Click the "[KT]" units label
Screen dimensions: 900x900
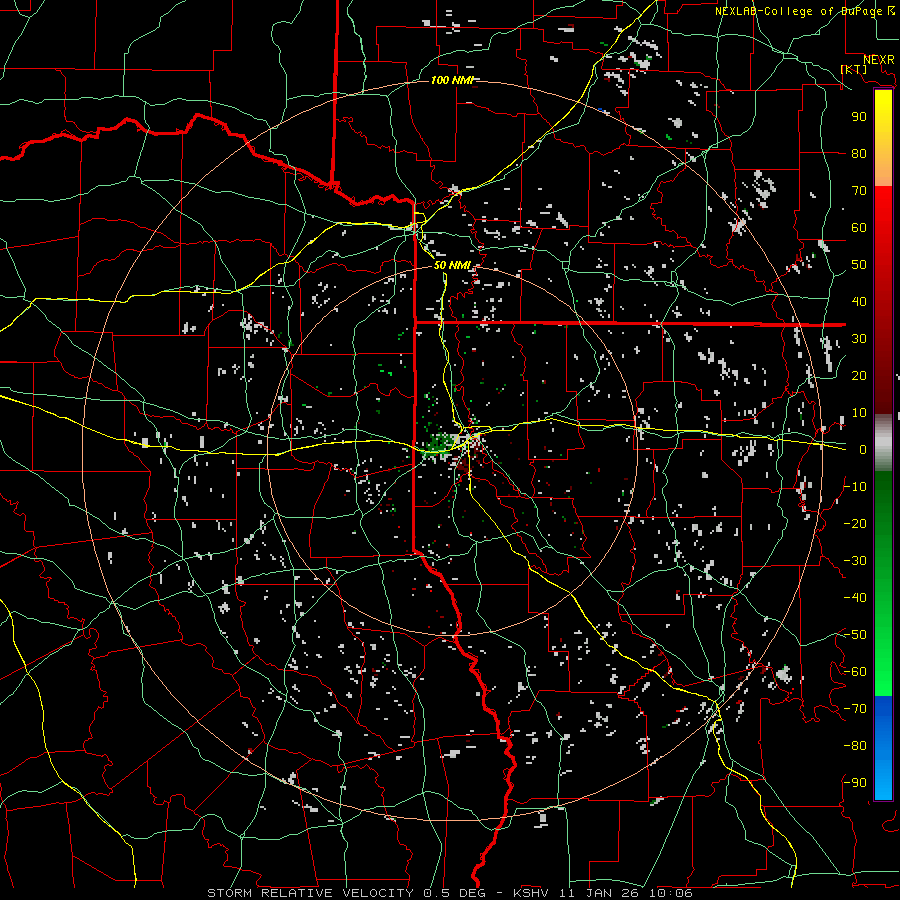(x=854, y=69)
